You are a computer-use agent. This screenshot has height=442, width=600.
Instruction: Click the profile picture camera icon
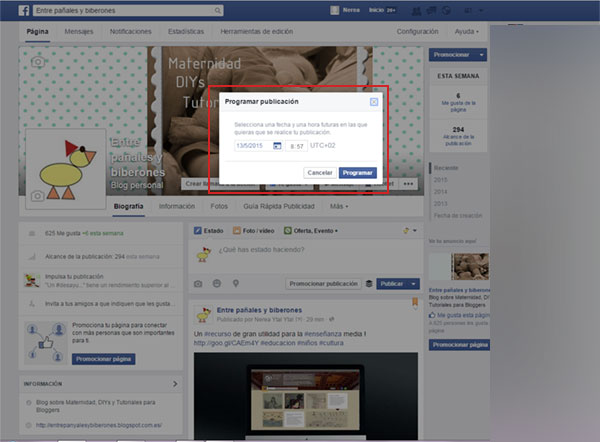tap(37, 196)
